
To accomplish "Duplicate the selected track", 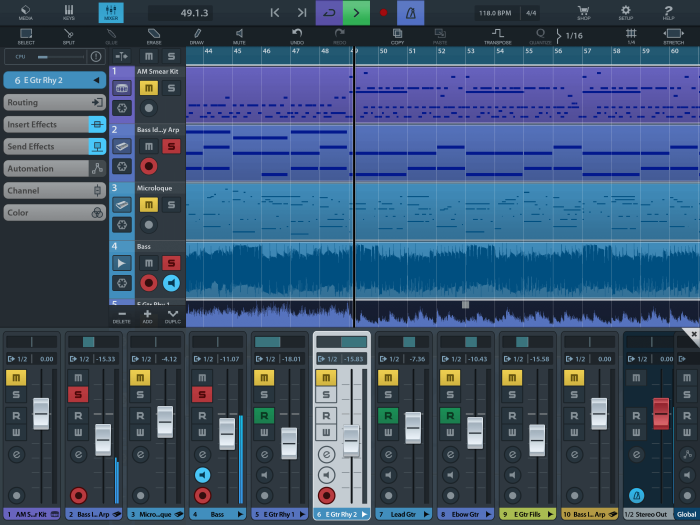I will [172, 317].
